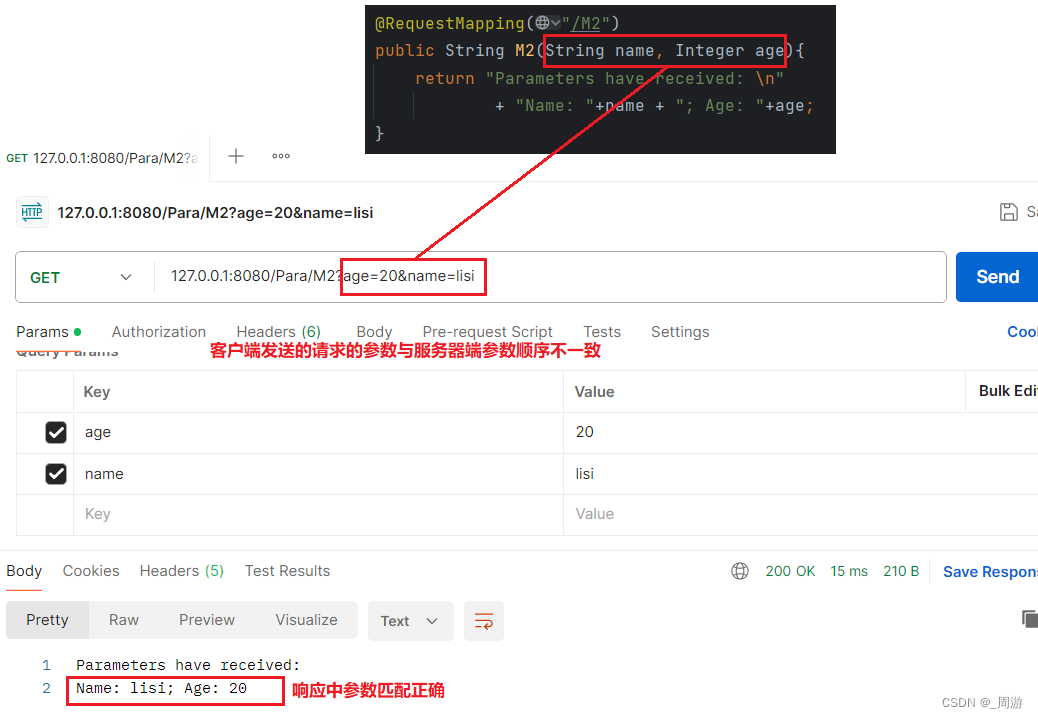Image resolution: width=1038 pixels, height=718 pixels.
Task: Click the value cell containing 20
Action: pyautogui.click(x=800, y=433)
